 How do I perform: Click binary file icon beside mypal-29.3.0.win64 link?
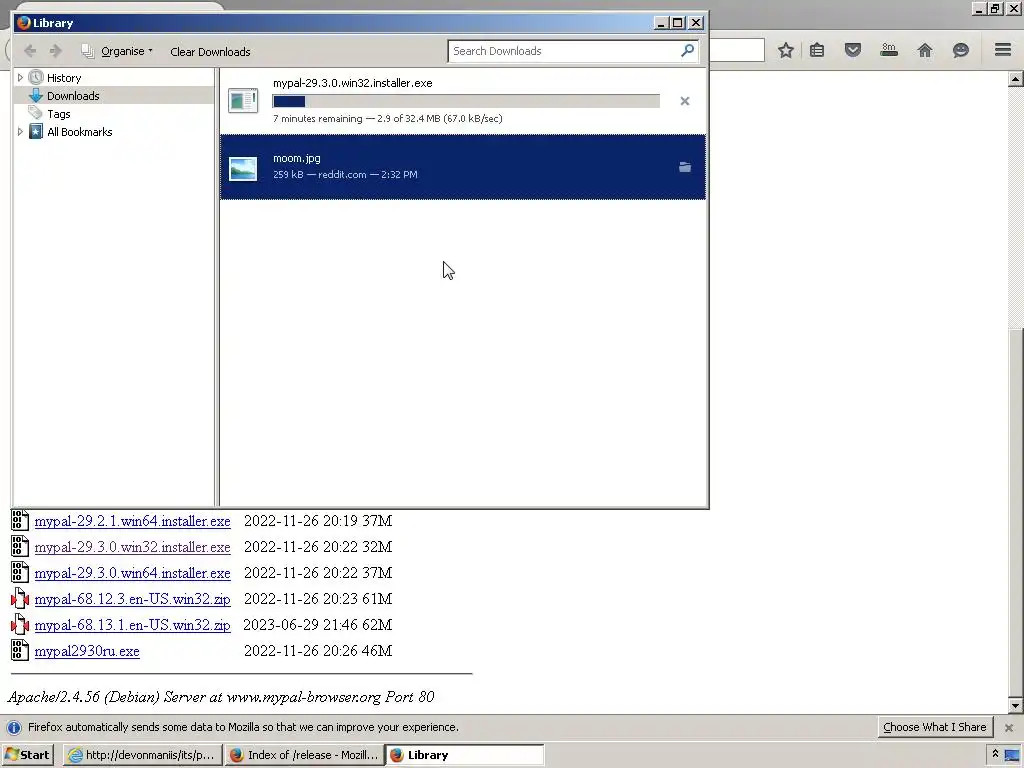pyautogui.click(x=20, y=572)
